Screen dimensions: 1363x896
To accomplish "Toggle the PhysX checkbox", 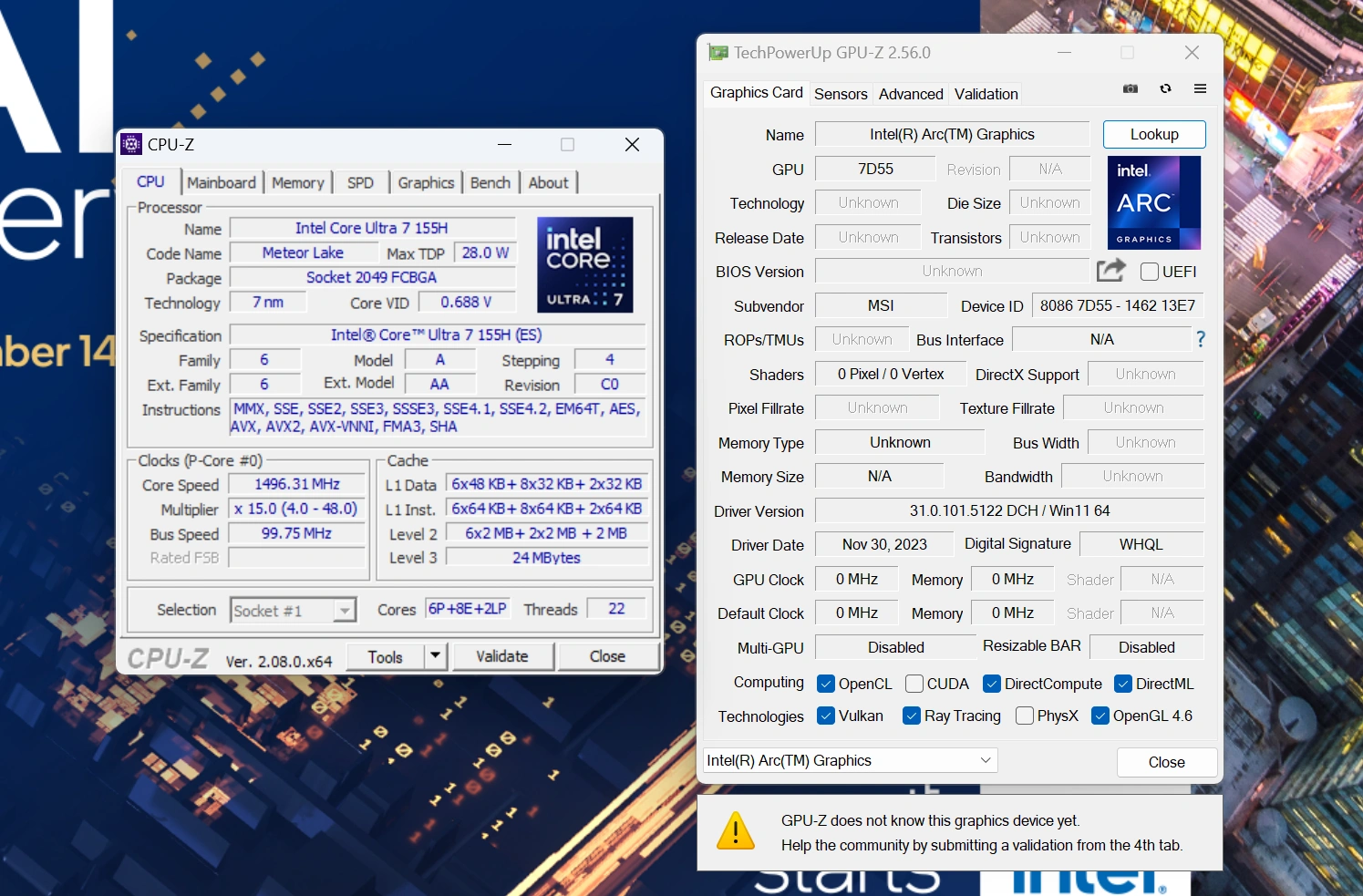I will 1025,716.
